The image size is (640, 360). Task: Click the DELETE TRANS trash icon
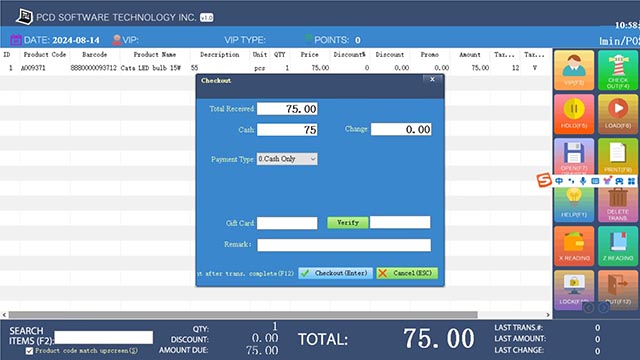(618, 205)
